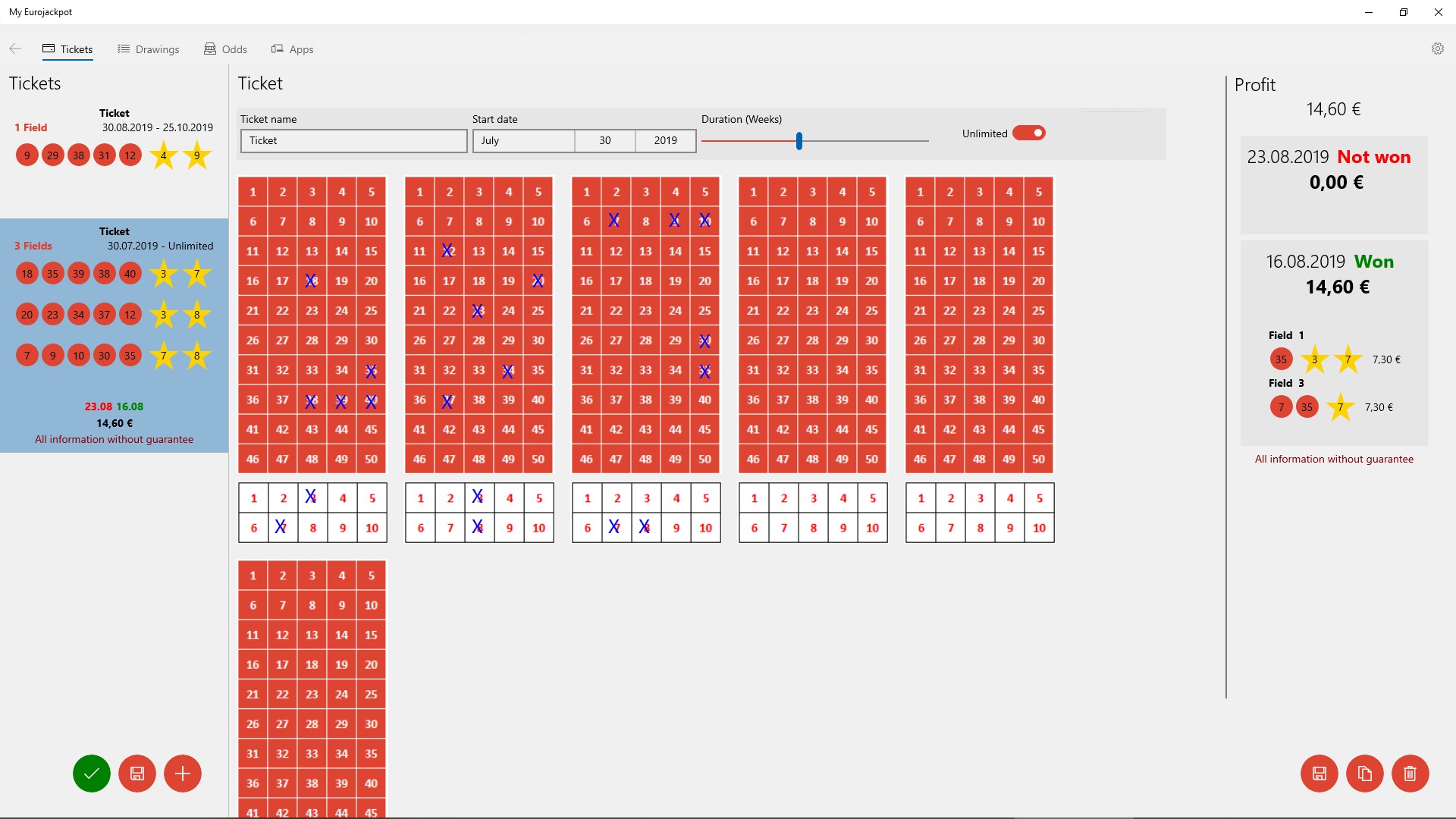Viewport: 1456px width, 819px height.
Task: Click the Ticket name input field
Action: [353, 141]
